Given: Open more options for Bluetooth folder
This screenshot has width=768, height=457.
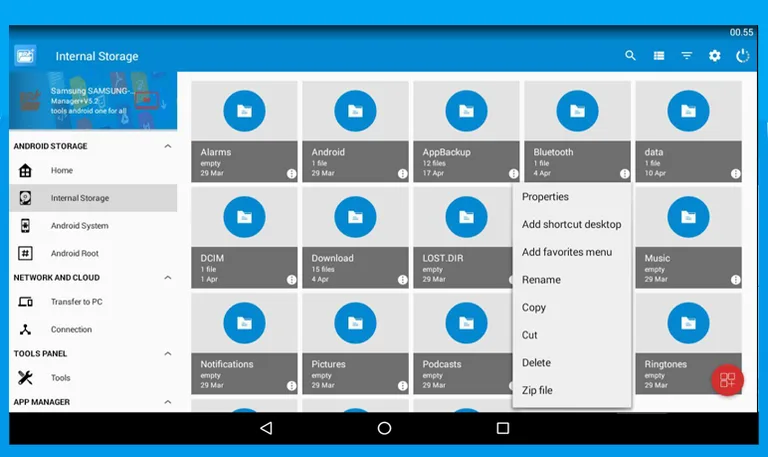Looking at the screenshot, I should [x=624, y=173].
